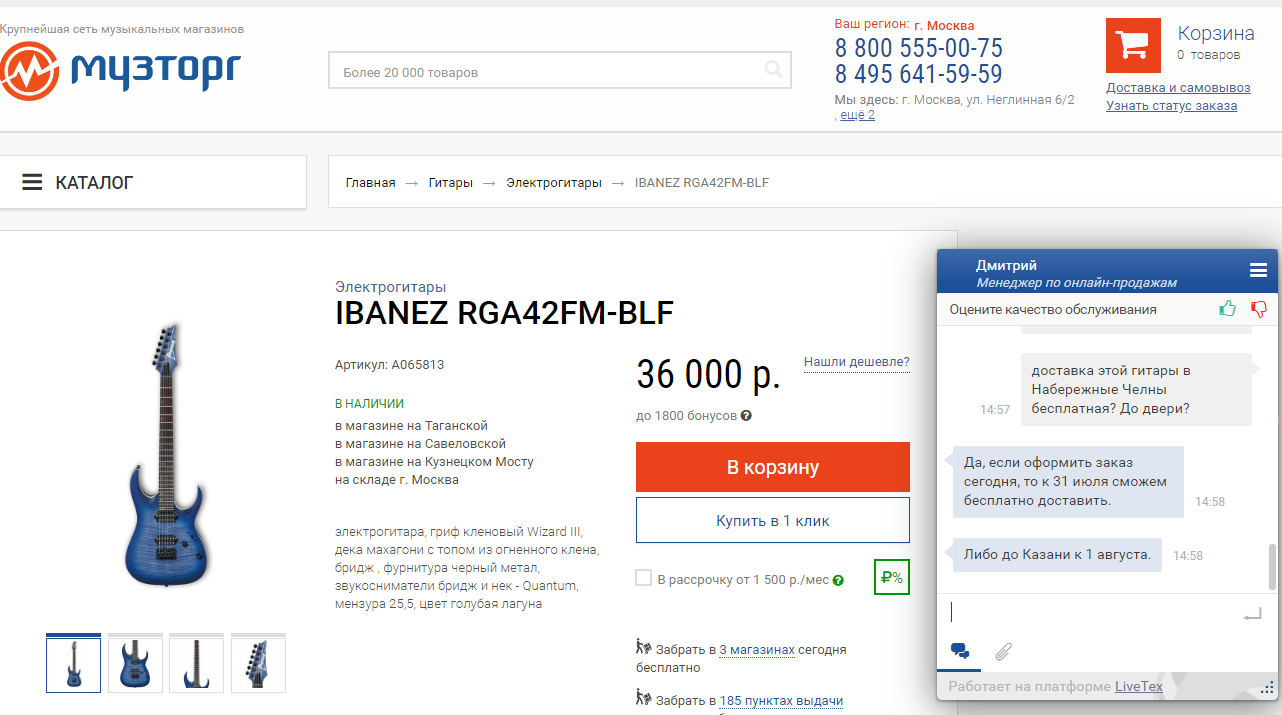1282x715 pixels.
Task: Click the attach file paperclip icon
Action: click(x=1003, y=652)
